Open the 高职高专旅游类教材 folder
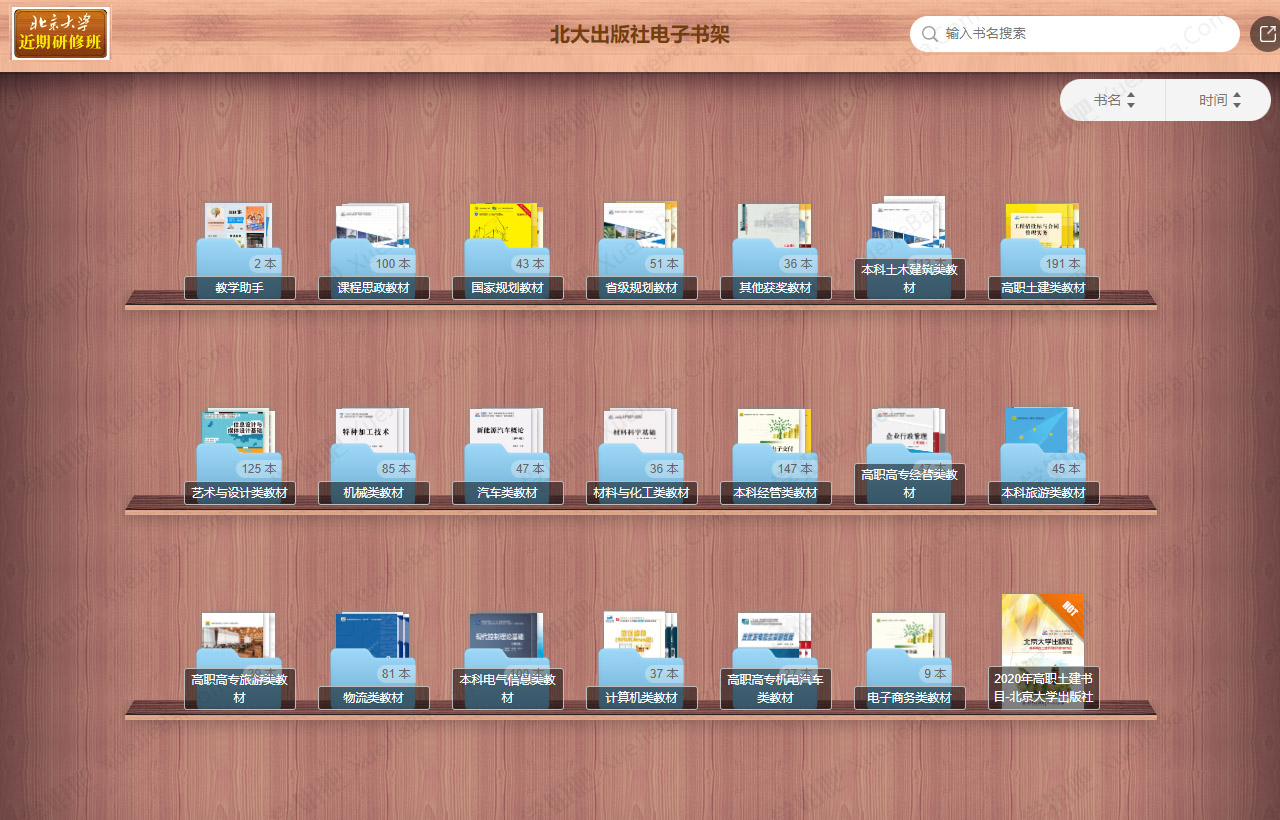 tap(239, 660)
